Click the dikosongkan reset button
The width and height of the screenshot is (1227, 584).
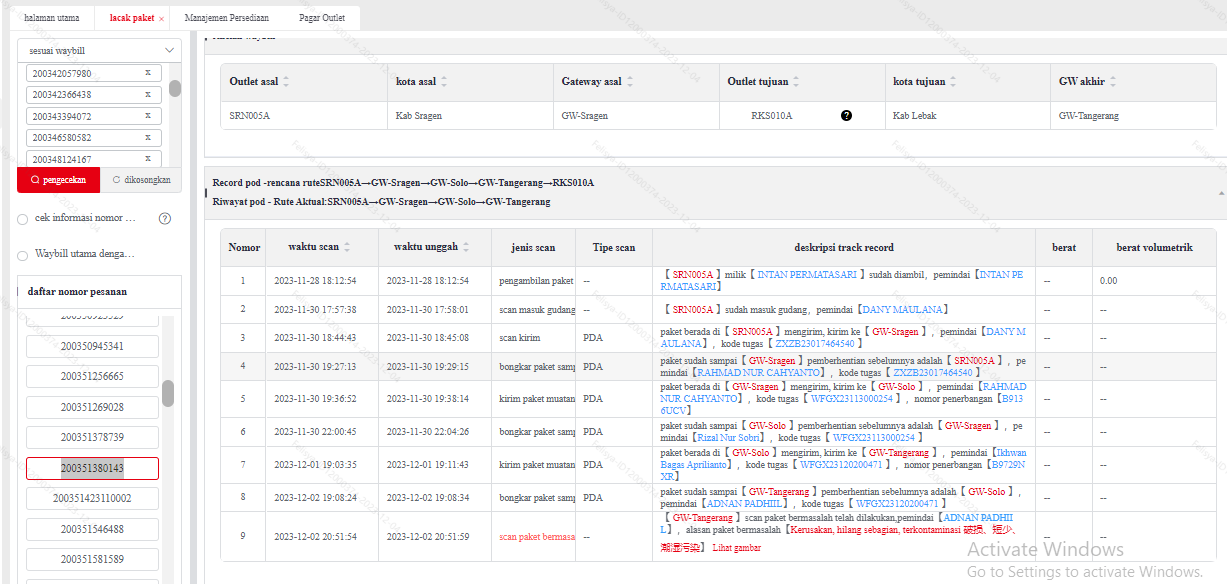(141, 180)
